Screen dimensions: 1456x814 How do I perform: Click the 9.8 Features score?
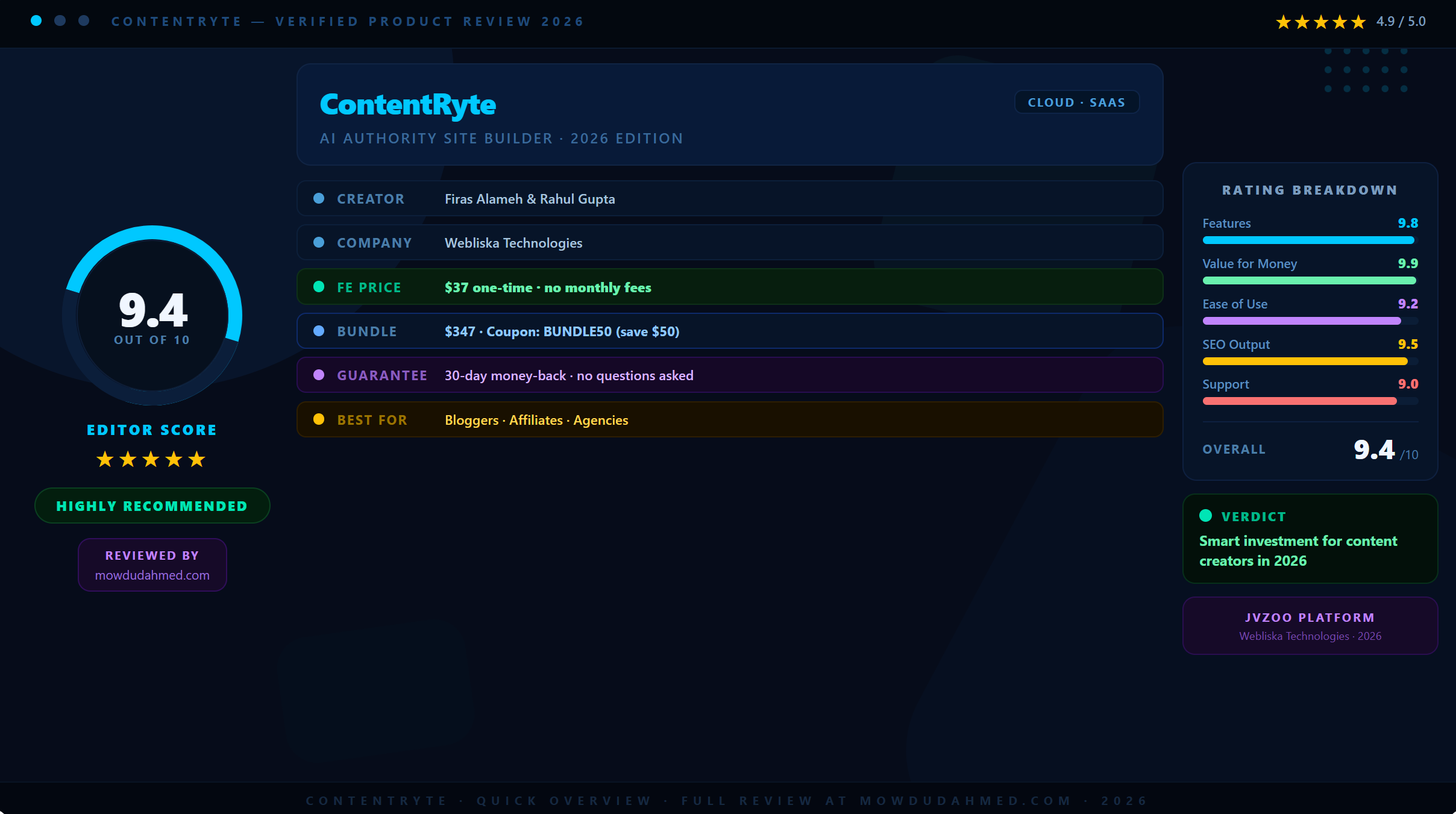tap(1408, 223)
